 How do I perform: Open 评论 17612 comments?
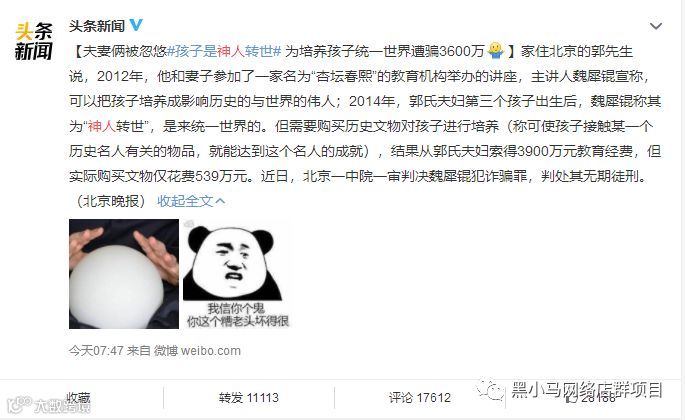coord(419,398)
